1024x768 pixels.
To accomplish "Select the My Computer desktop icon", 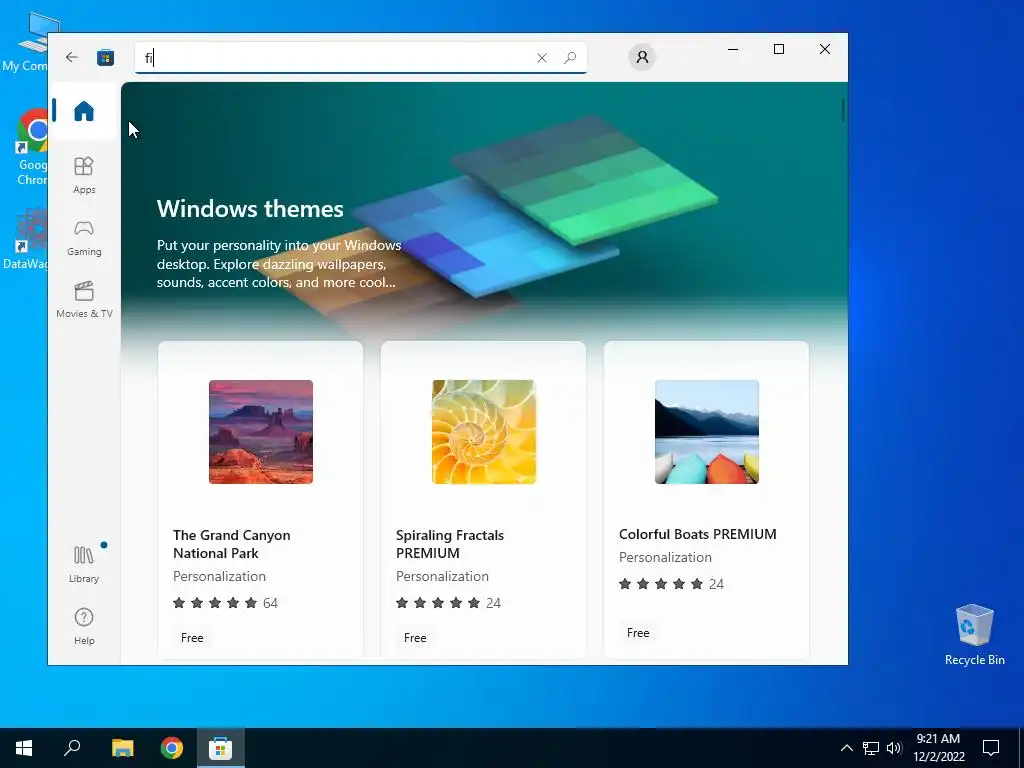I will coord(26,43).
